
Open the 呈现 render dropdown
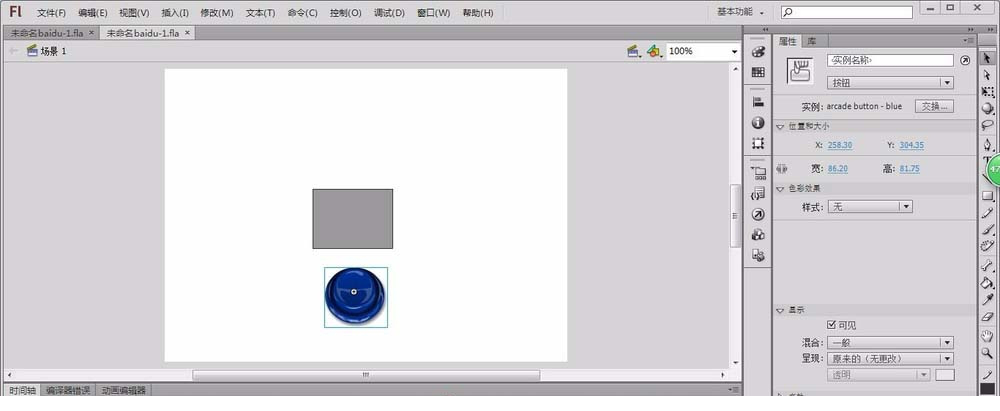tap(890, 359)
